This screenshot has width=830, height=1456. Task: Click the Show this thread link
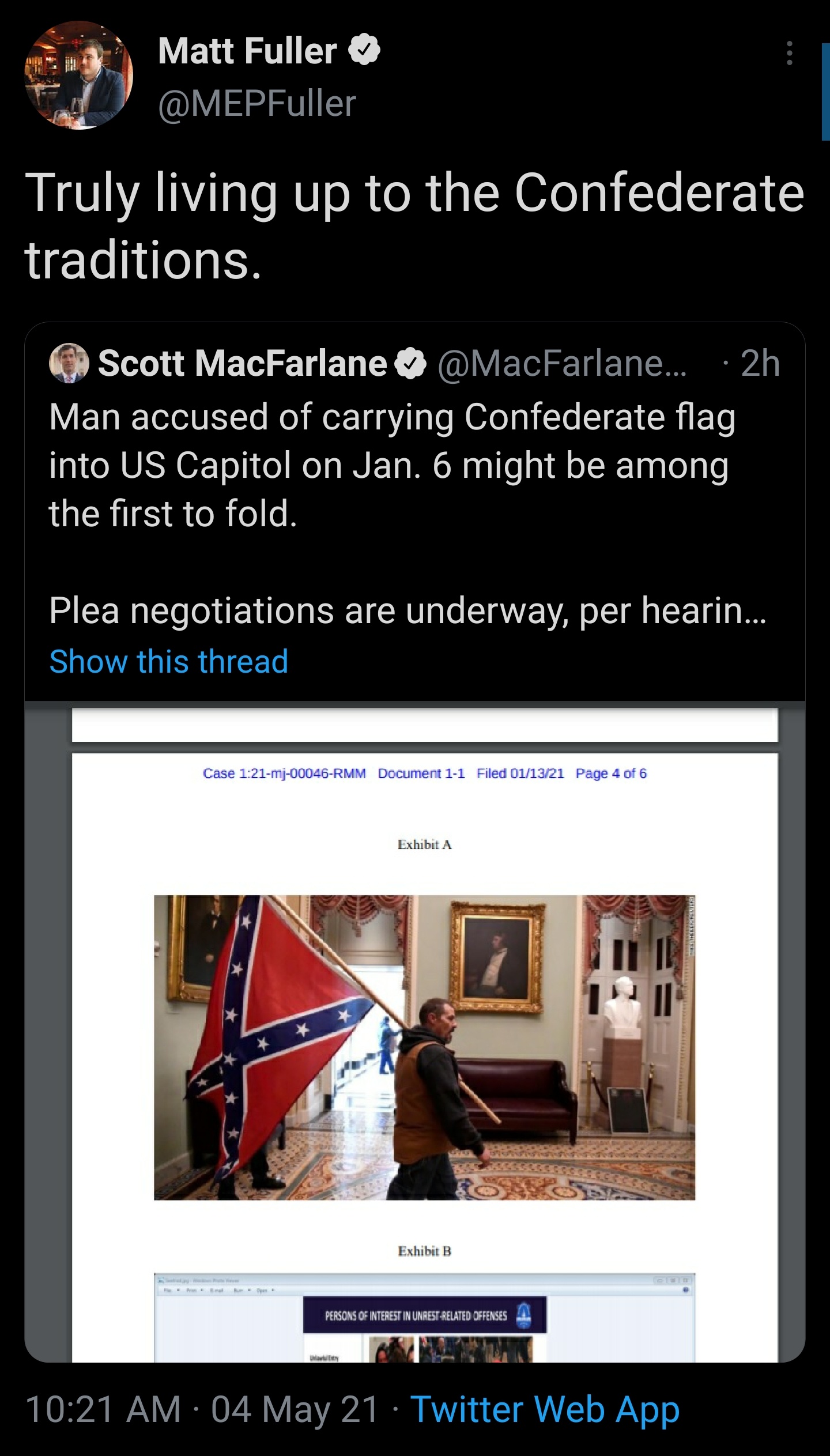coord(169,661)
